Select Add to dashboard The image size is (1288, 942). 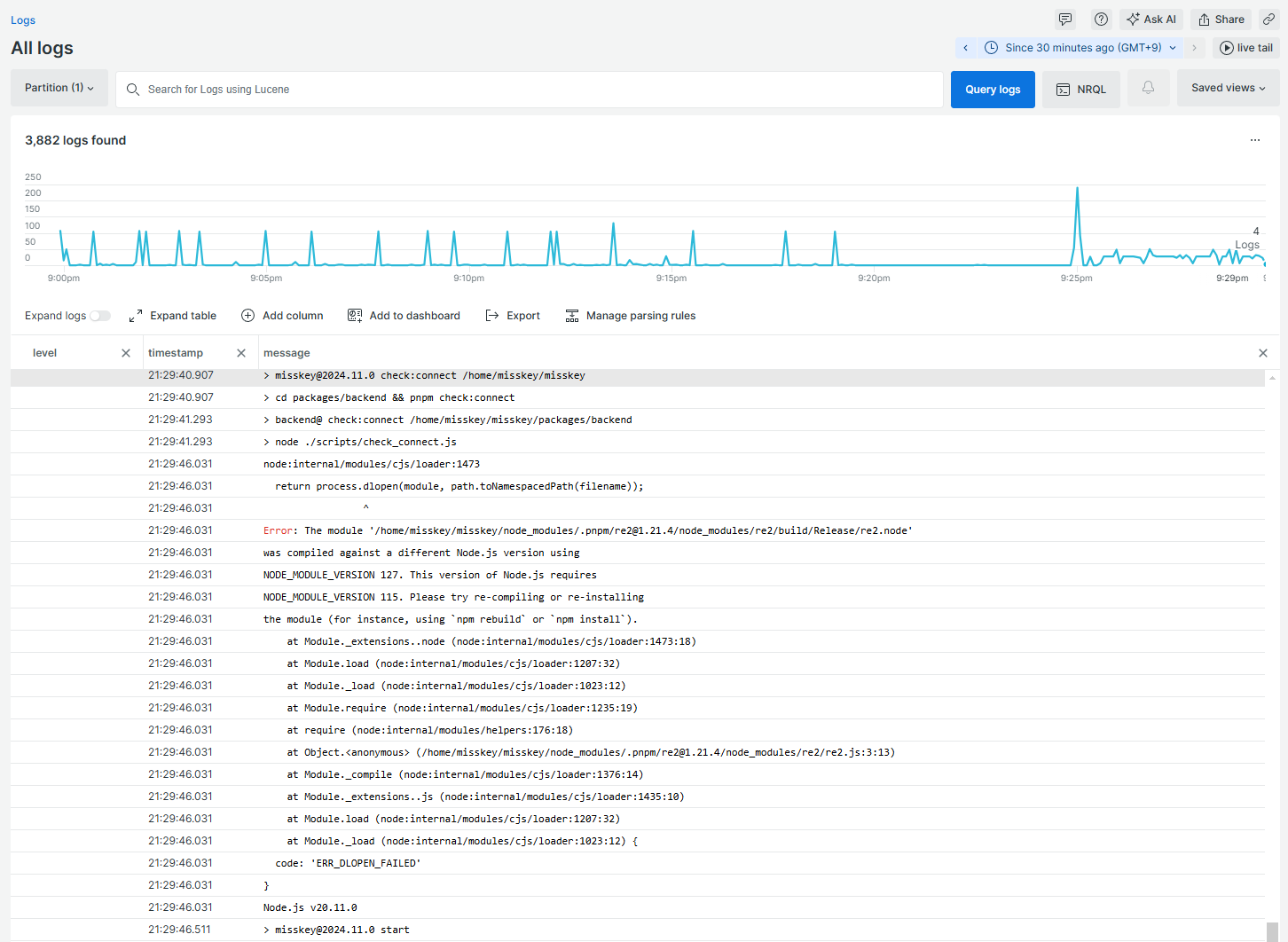point(404,315)
